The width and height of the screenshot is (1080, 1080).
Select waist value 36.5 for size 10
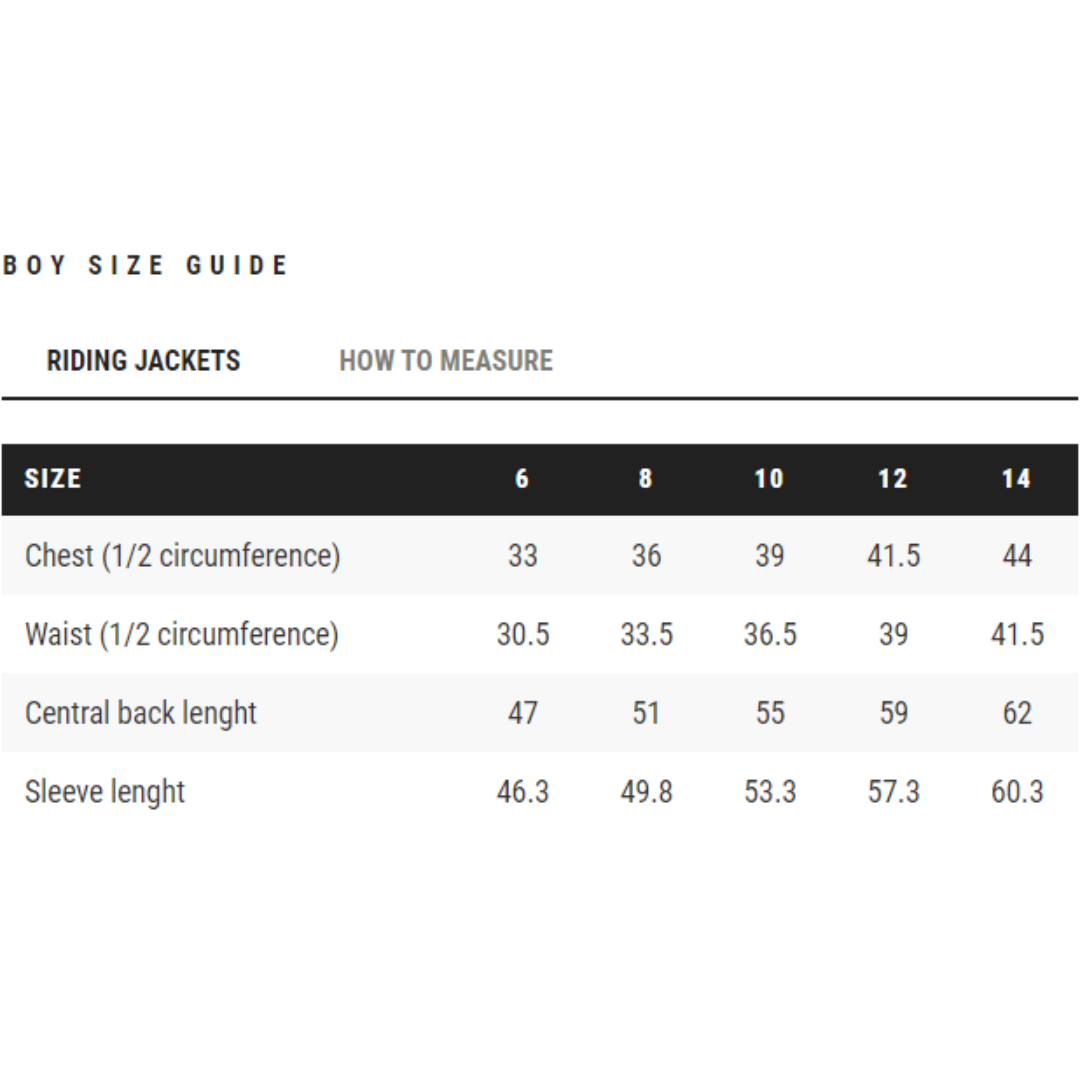(x=770, y=634)
